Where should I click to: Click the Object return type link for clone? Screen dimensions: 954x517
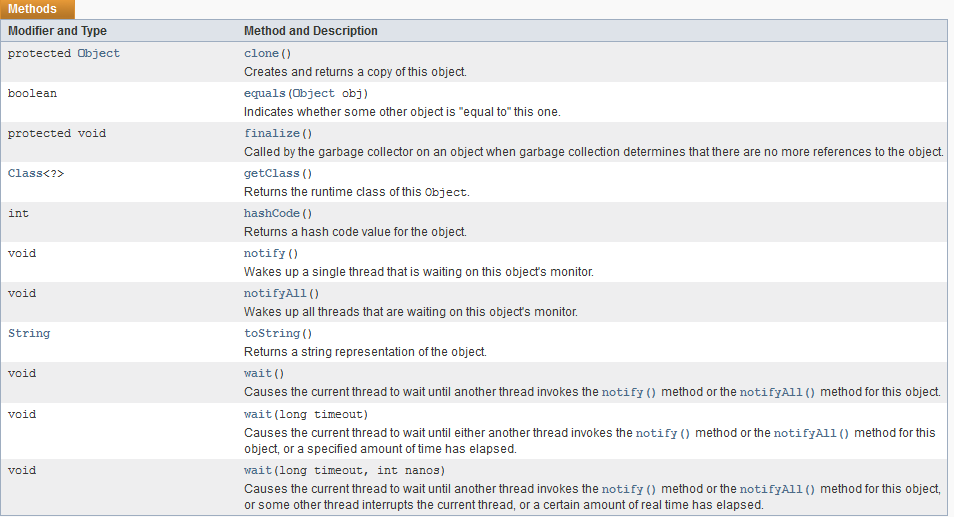pyautogui.click(x=99, y=54)
